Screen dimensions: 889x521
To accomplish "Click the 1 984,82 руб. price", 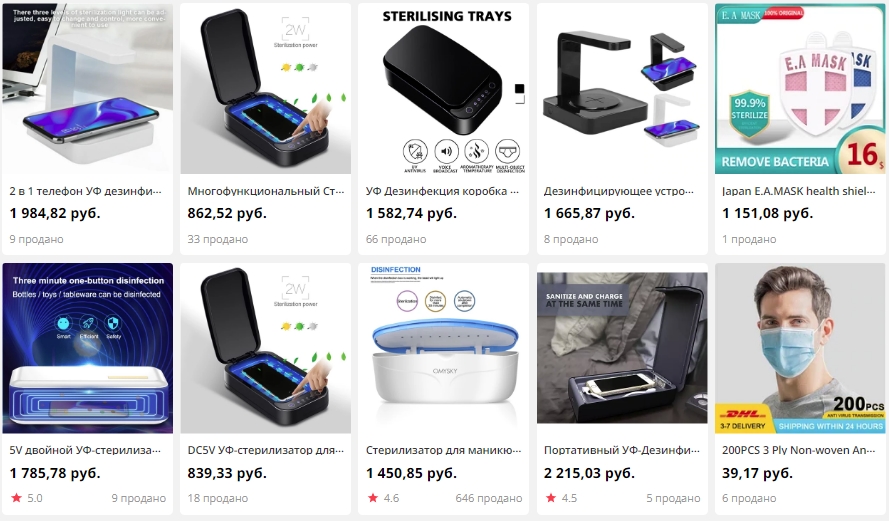I will click(55, 213).
